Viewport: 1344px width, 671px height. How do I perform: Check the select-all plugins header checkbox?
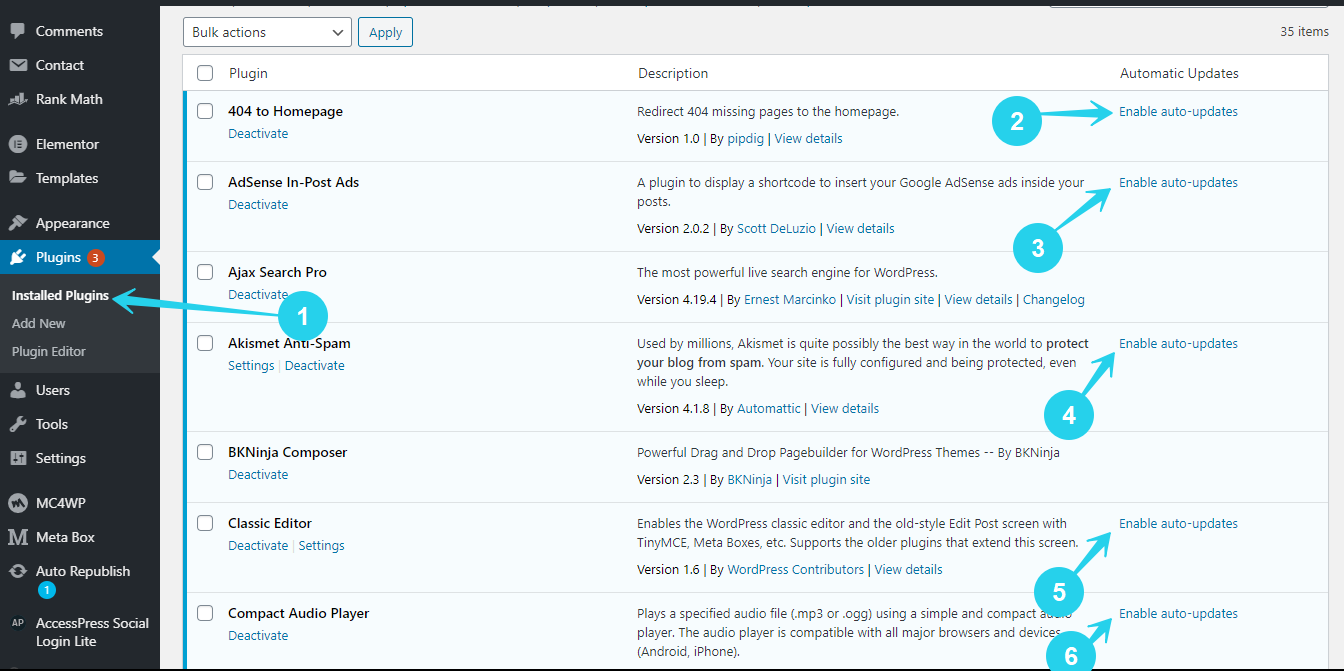tap(205, 73)
